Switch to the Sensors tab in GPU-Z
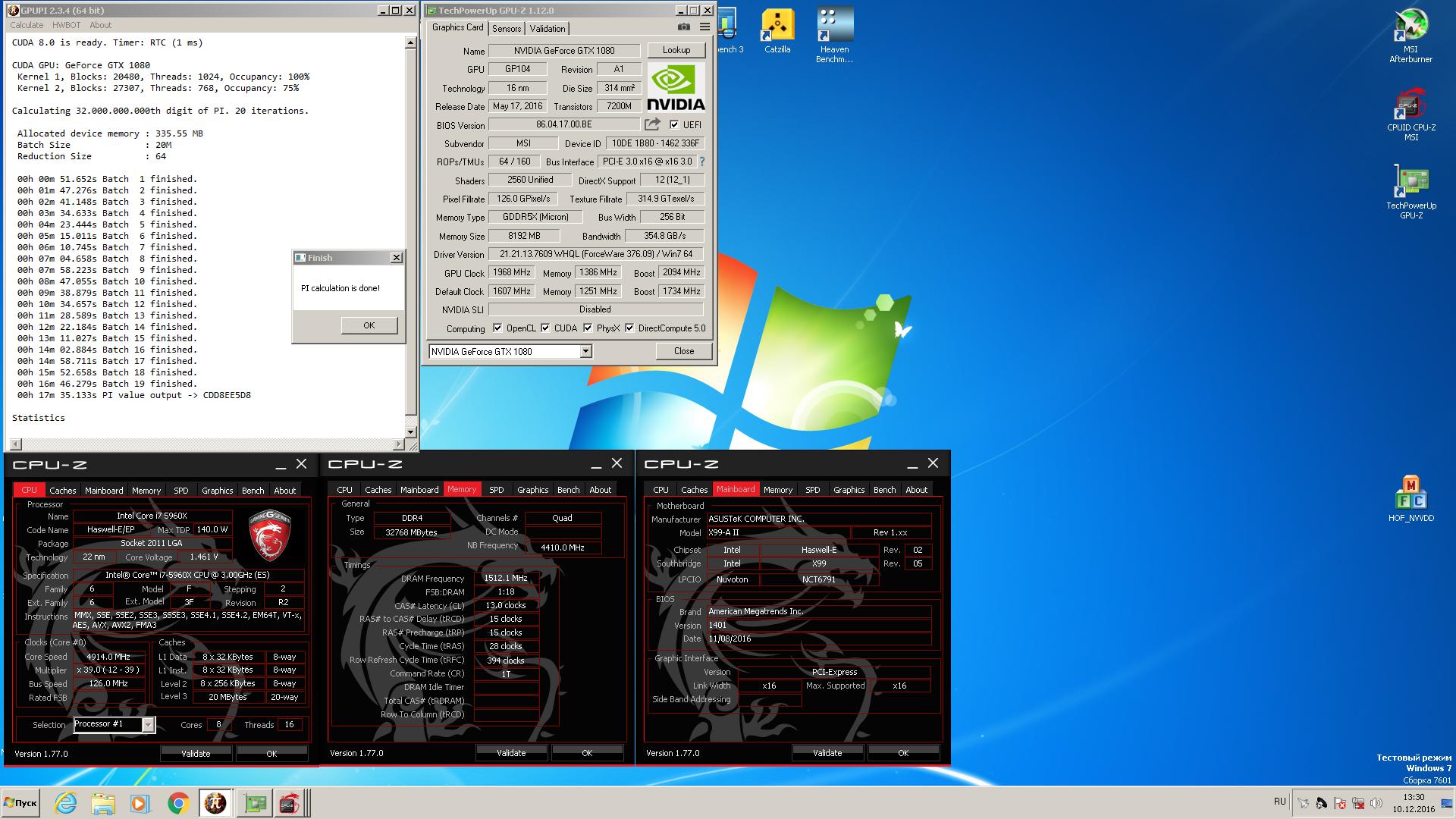The image size is (1456, 819). pos(507,29)
